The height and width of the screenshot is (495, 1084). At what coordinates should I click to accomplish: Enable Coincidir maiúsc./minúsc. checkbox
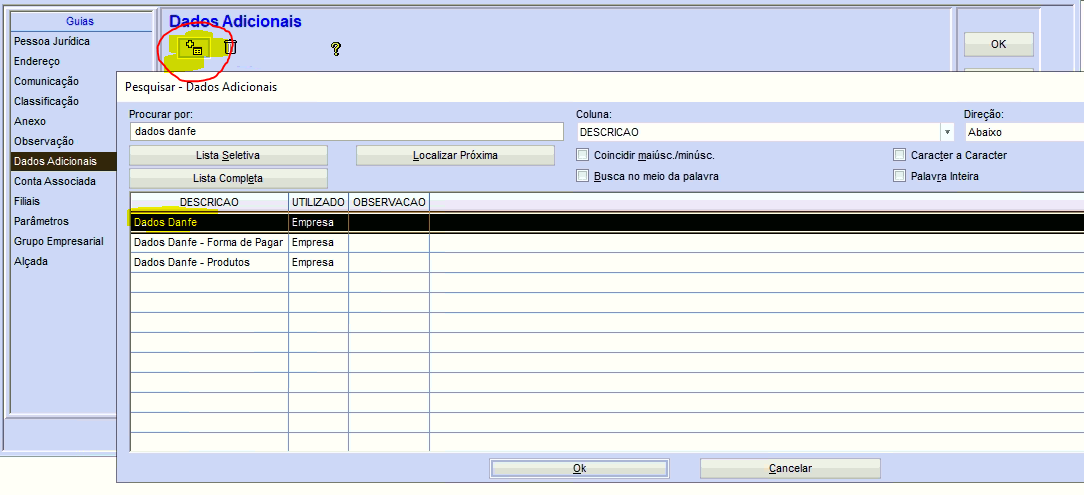[x=583, y=155]
